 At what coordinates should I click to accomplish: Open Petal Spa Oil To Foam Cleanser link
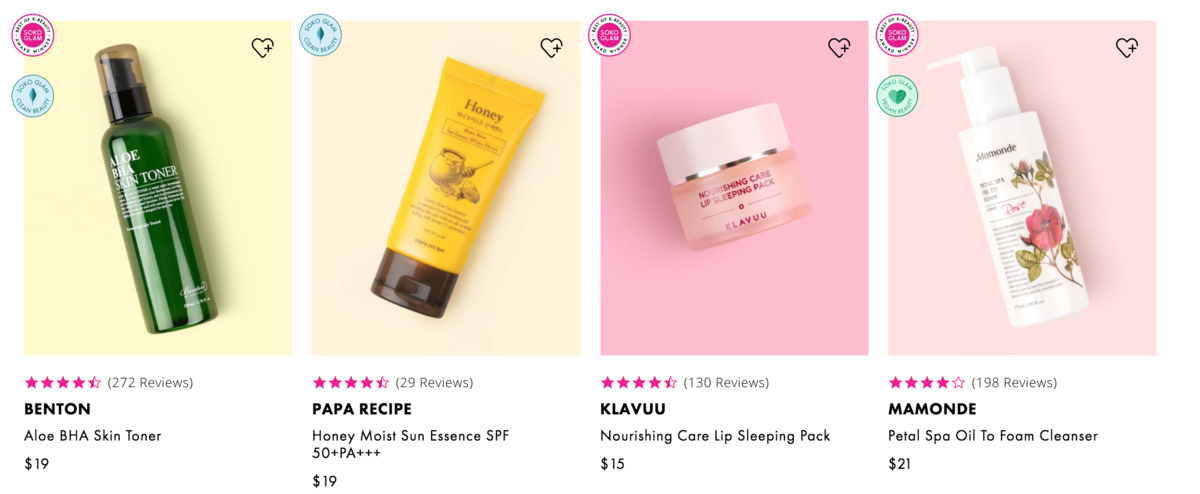coord(993,436)
